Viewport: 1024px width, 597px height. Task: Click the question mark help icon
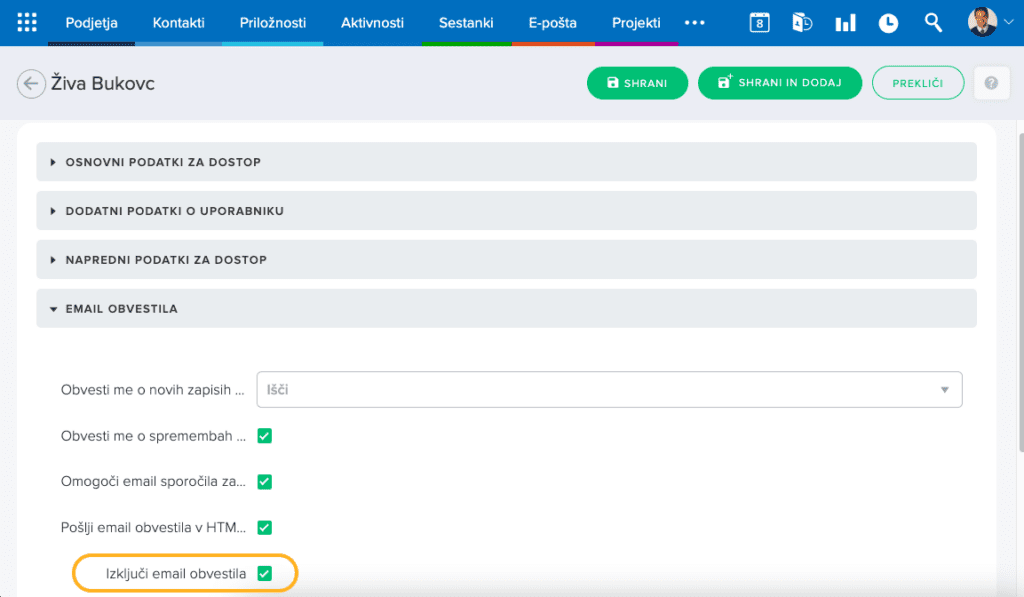pyautogui.click(x=991, y=84)
